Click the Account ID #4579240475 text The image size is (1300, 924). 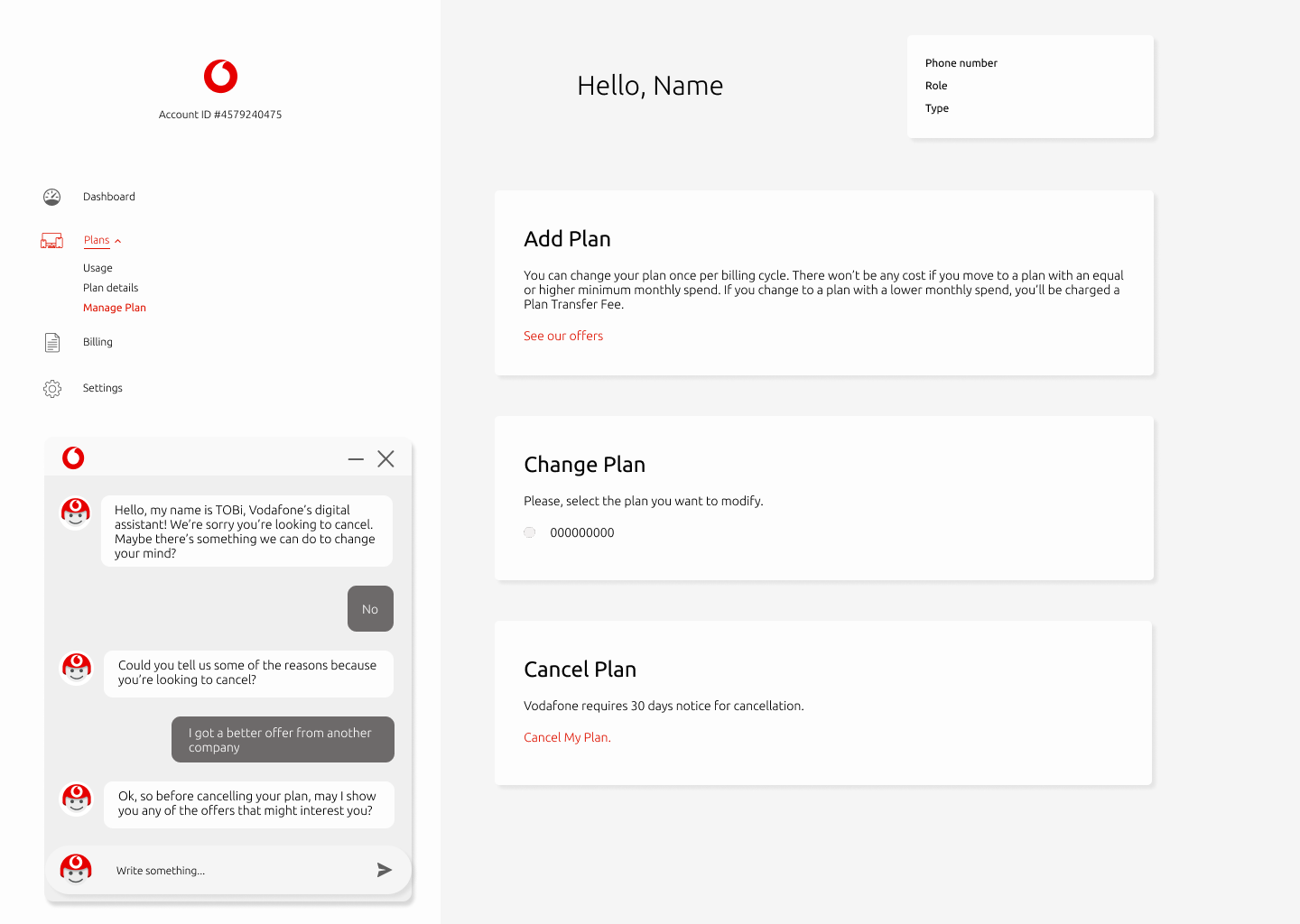(220, 115)
